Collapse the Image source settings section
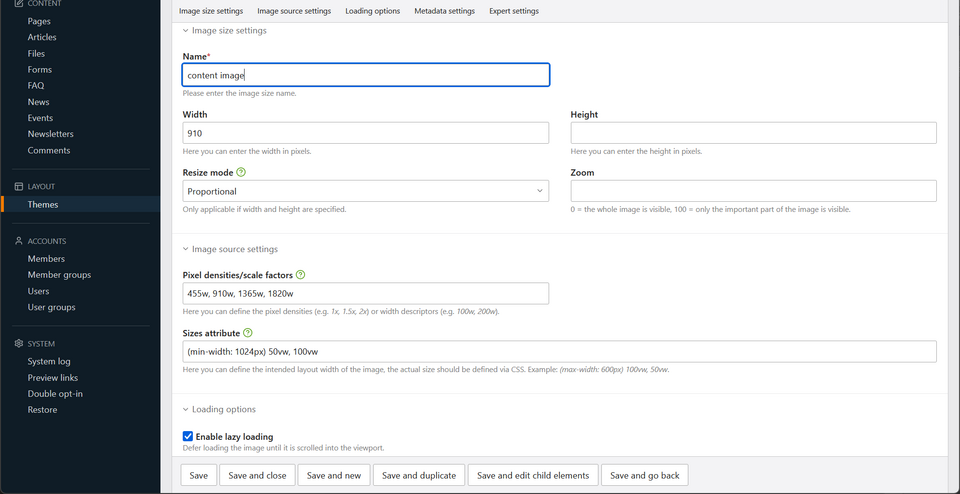The image size is (960, 494). (185, 249)
